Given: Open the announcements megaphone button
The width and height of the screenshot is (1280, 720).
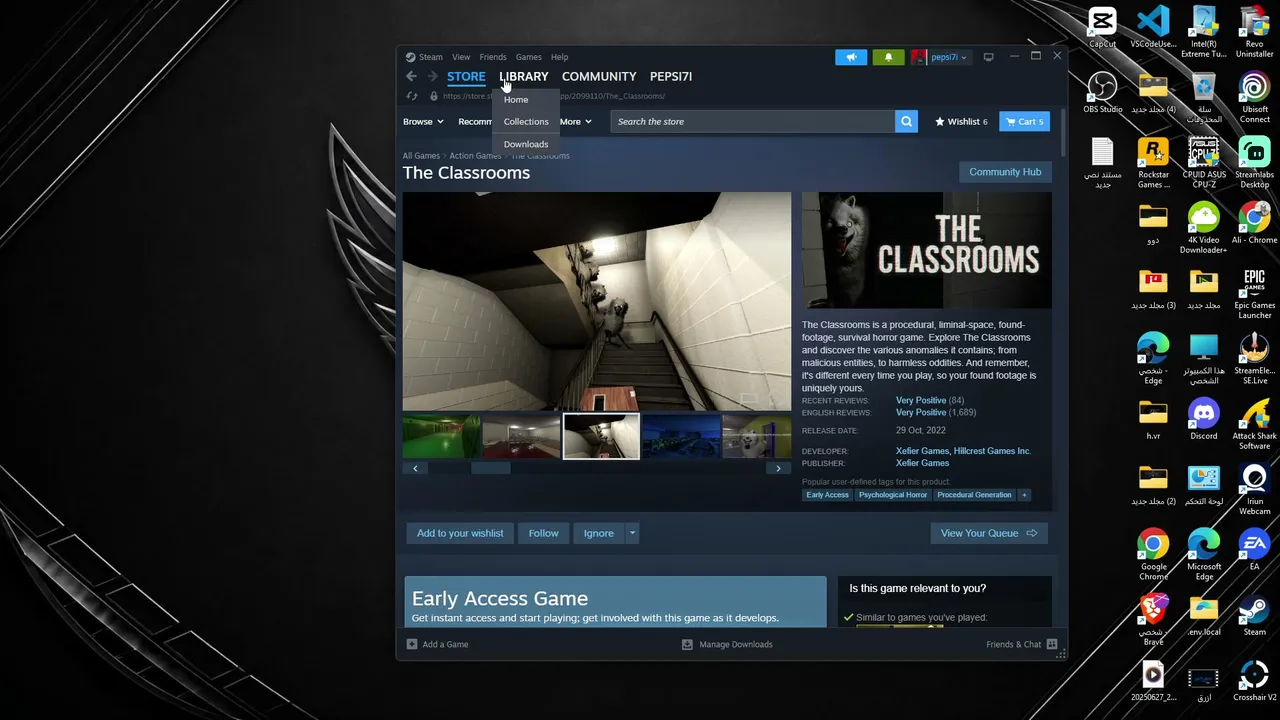Looking at the screenshot, I should pyautogui.click(x=851, y=57).
